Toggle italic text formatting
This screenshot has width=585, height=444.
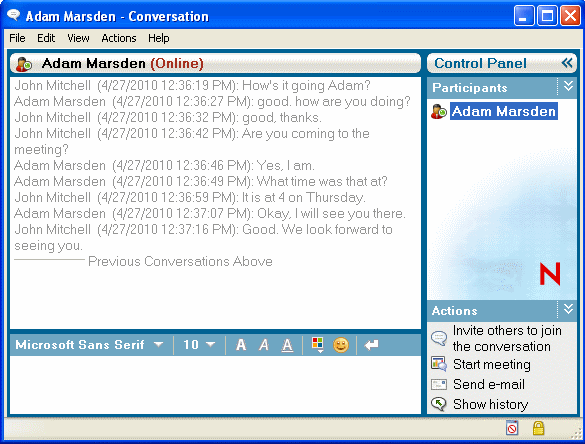click(264, 345)
